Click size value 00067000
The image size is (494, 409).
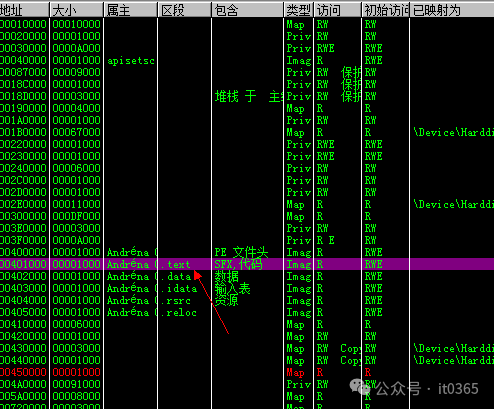coord(76,132)
